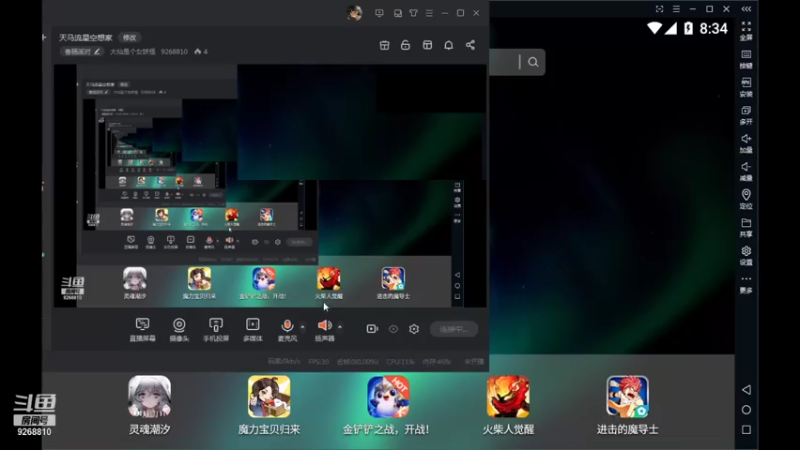Open the skin theme shirt icon
This screenshot has height=450, width=800.
pos(414,13)
